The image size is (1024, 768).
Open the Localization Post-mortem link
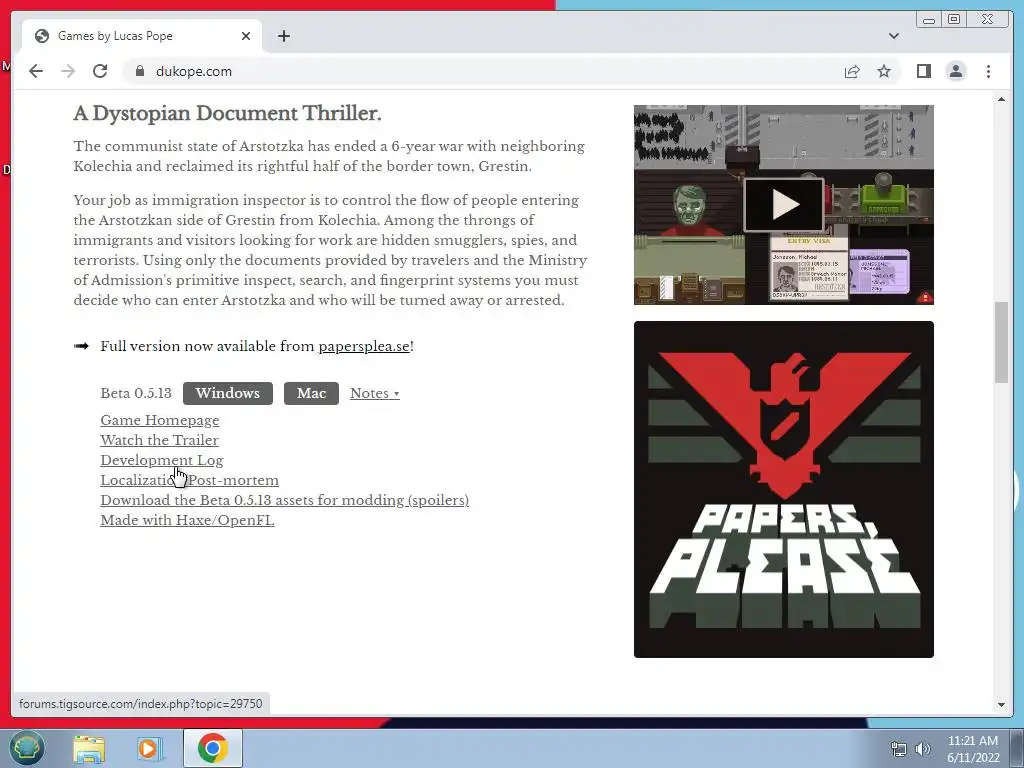pos(189,481)
